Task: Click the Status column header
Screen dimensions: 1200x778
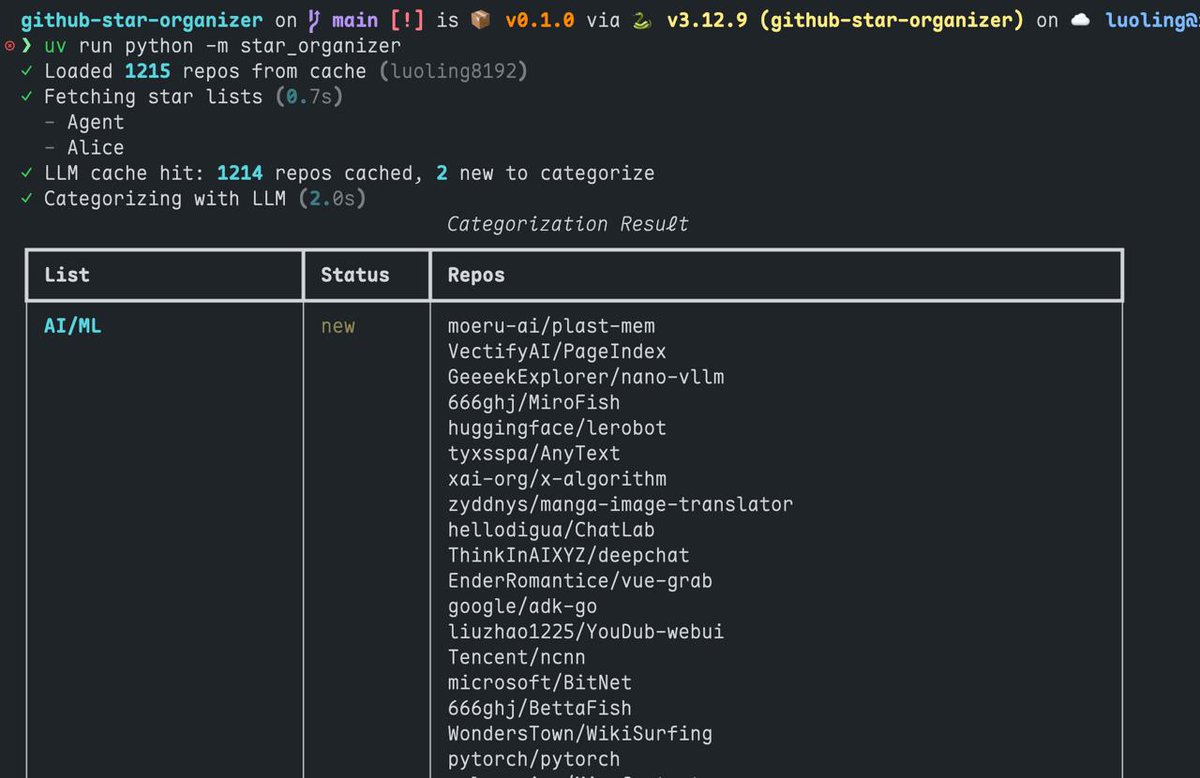Action: tap(355, 275)
